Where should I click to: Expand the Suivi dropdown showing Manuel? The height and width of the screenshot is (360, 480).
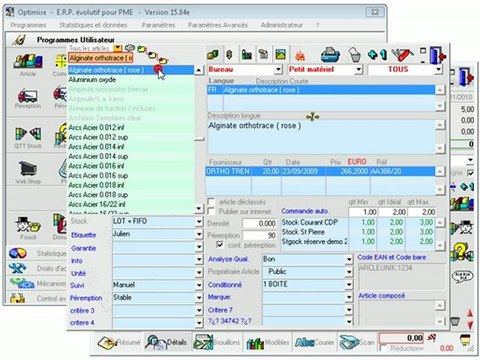(x=199, y=285)
